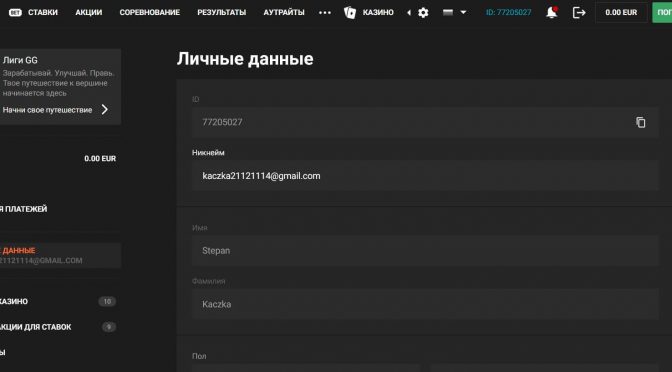Screen dimensions: 672x372
Task: Open the Акции menu item
Action: click(x=89, y=12)
